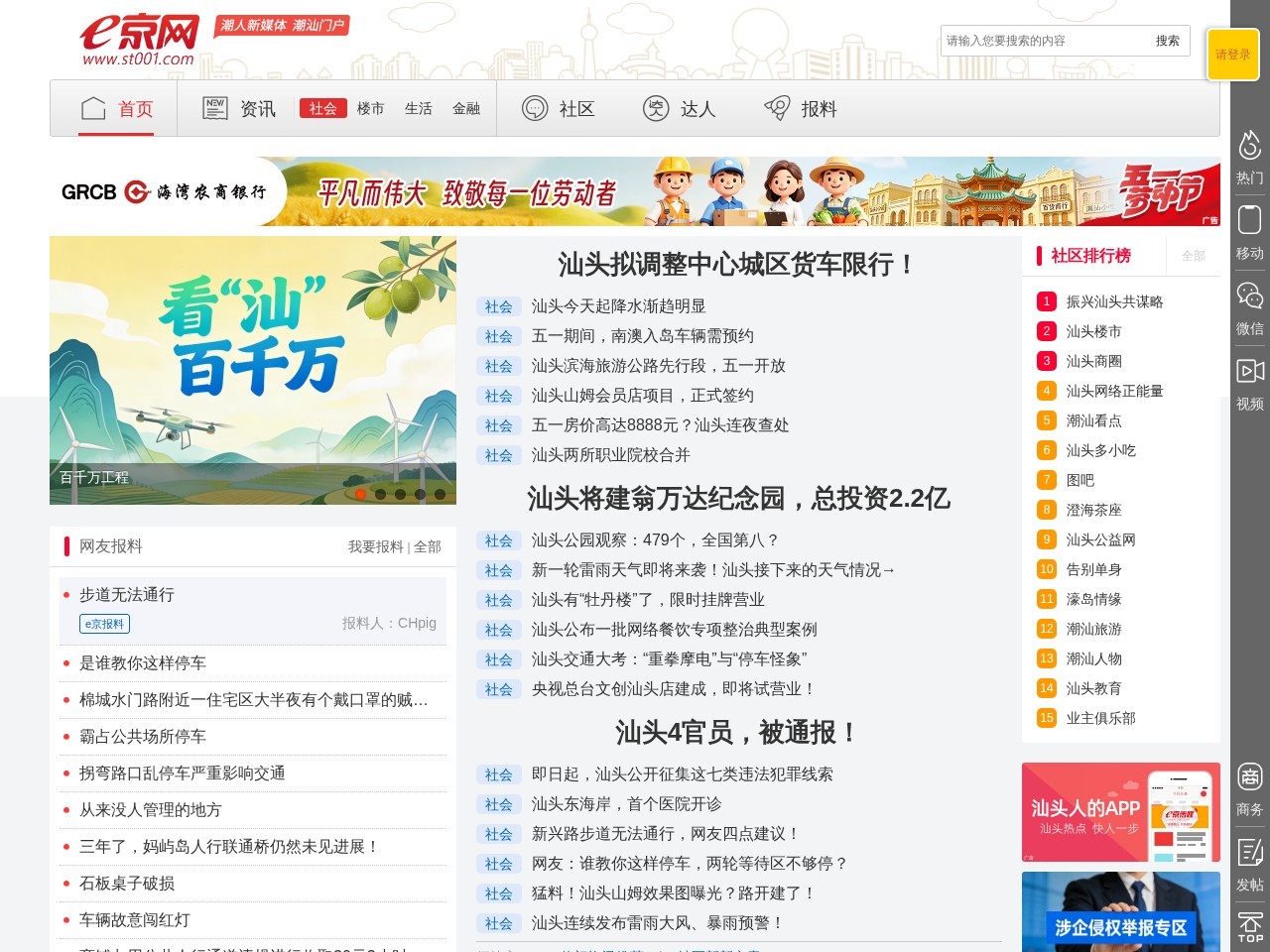
Task: Open 霸占公共场所停车 report item
Action: point(143,737)
